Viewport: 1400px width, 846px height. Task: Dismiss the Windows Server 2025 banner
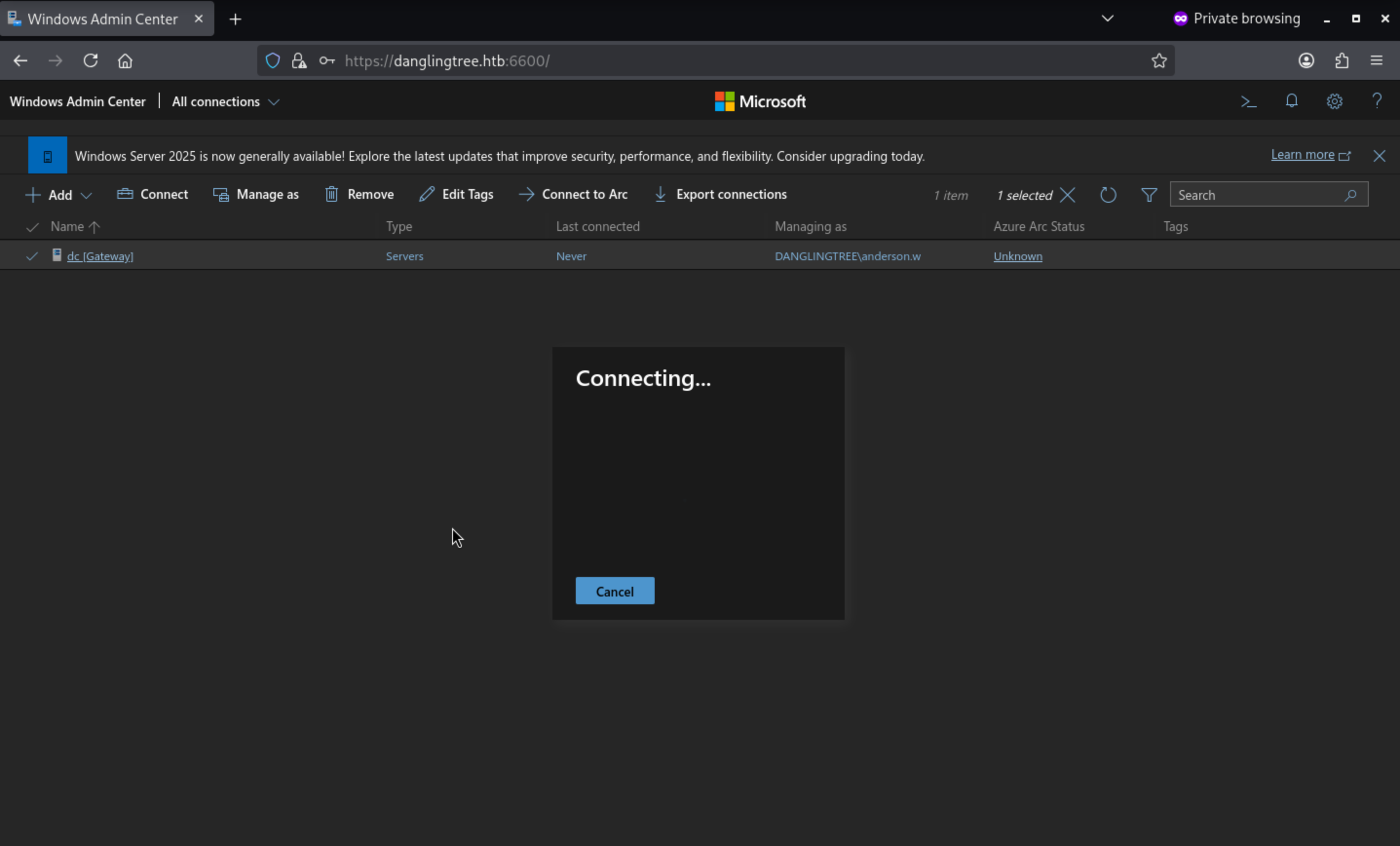[1379, 156]
